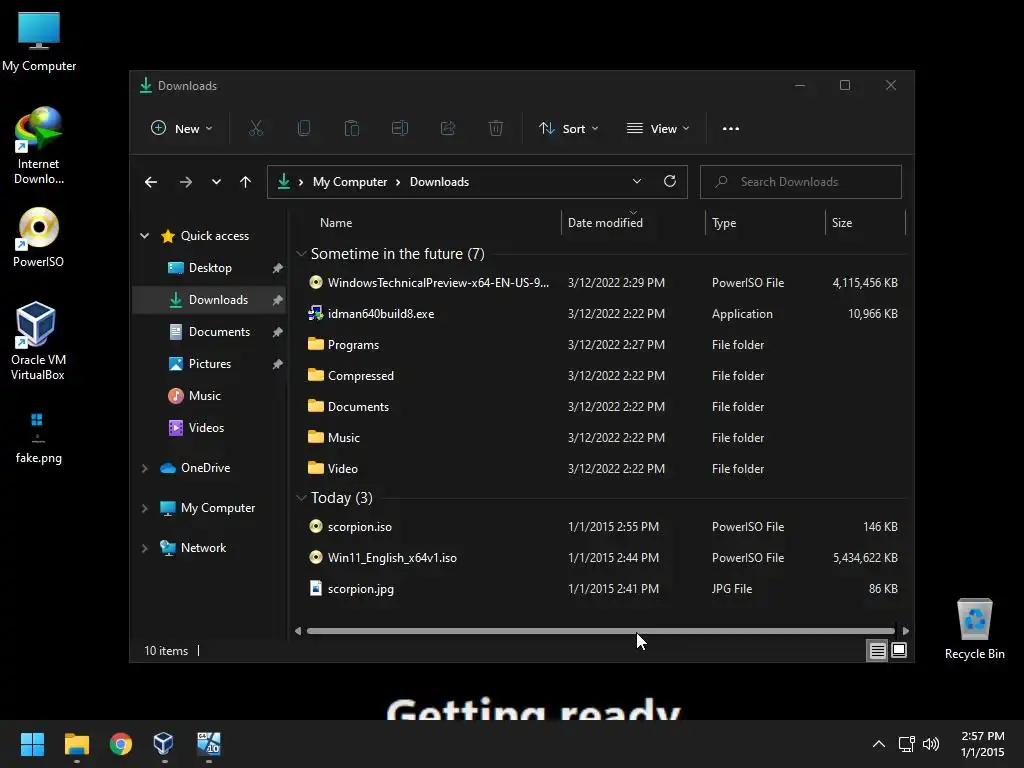Sort by Date modified column header
1024x768 pixels.
pos(633,223)
